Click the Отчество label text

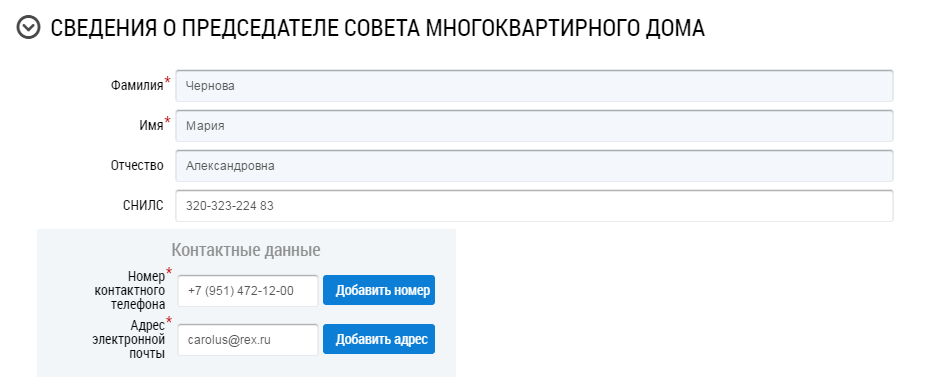[137, 166]
